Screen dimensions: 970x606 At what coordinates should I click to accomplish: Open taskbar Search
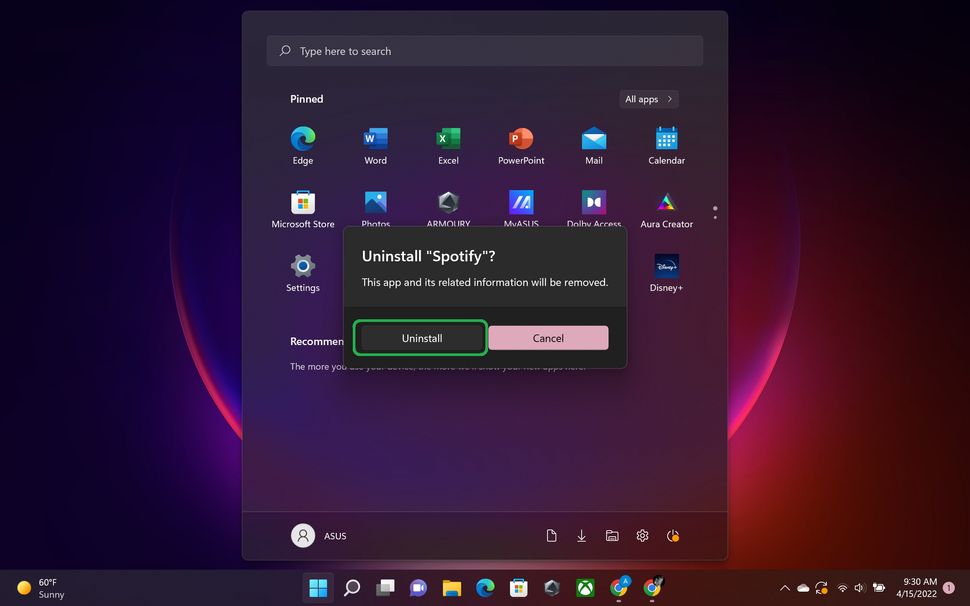coord(352,587)
